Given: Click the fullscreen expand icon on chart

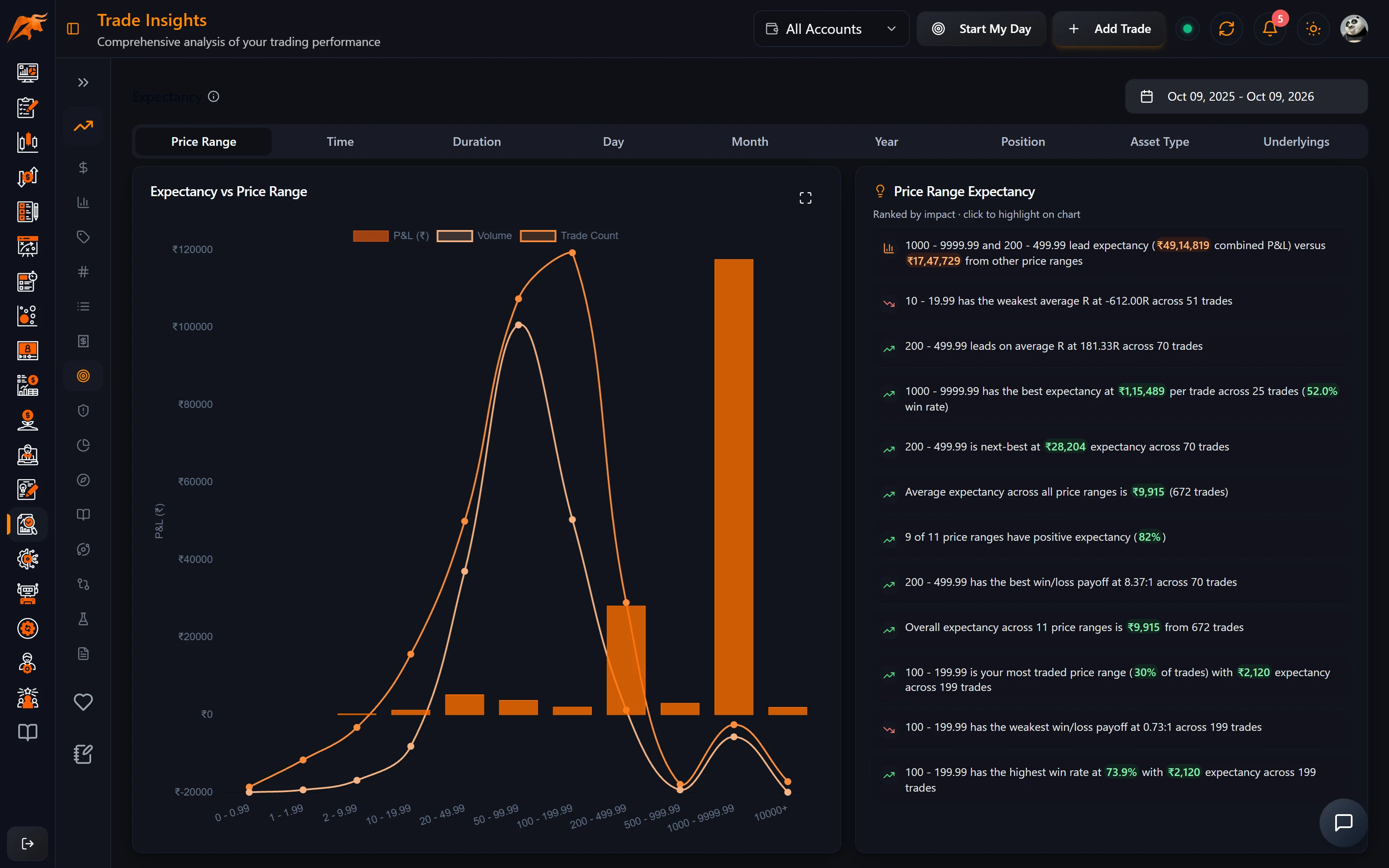Looking at the screenshot, I should coord(805,198).
